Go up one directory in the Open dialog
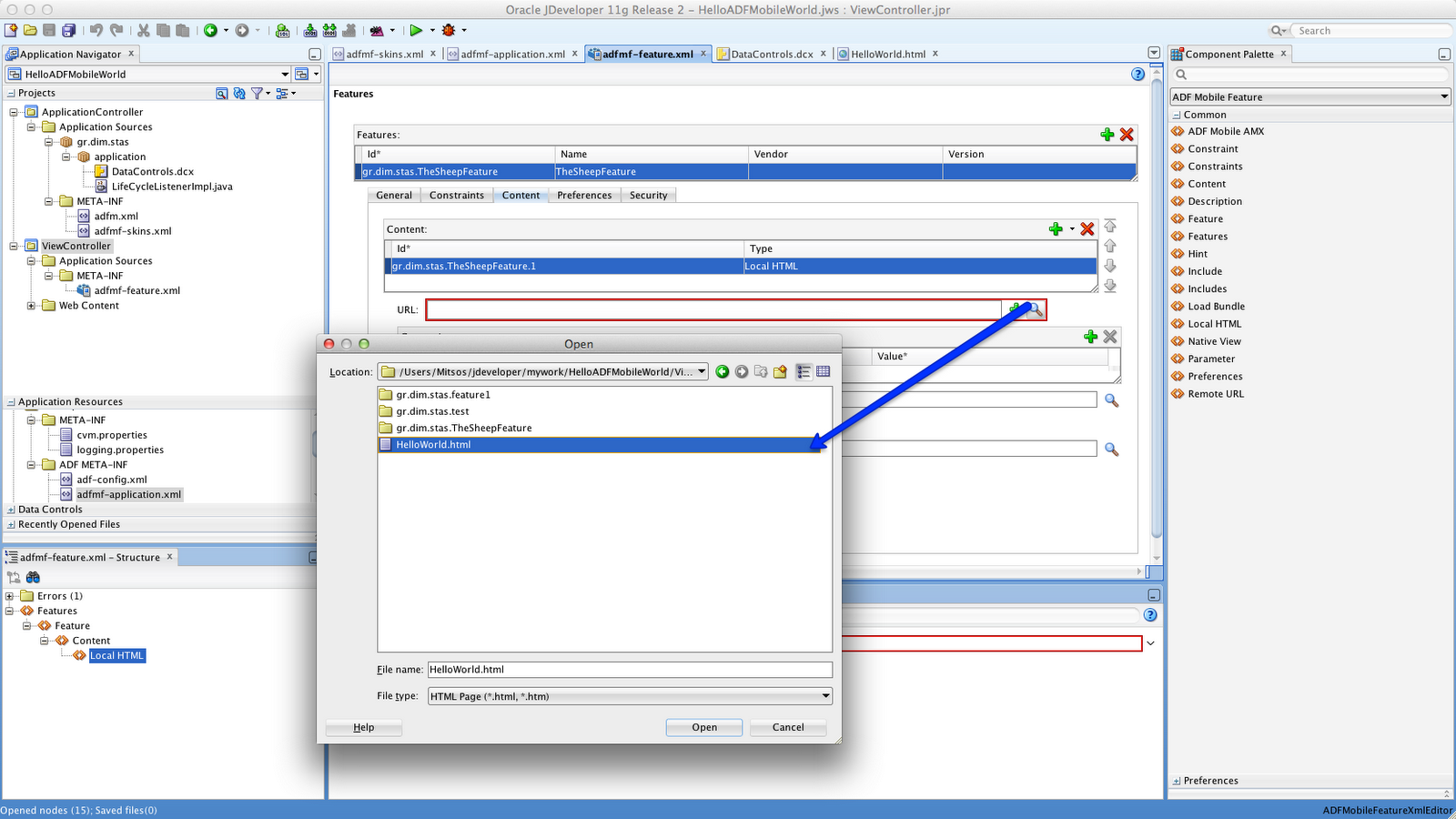The width and height of the screenshot is (1456, 819). (x=761, y=371)
